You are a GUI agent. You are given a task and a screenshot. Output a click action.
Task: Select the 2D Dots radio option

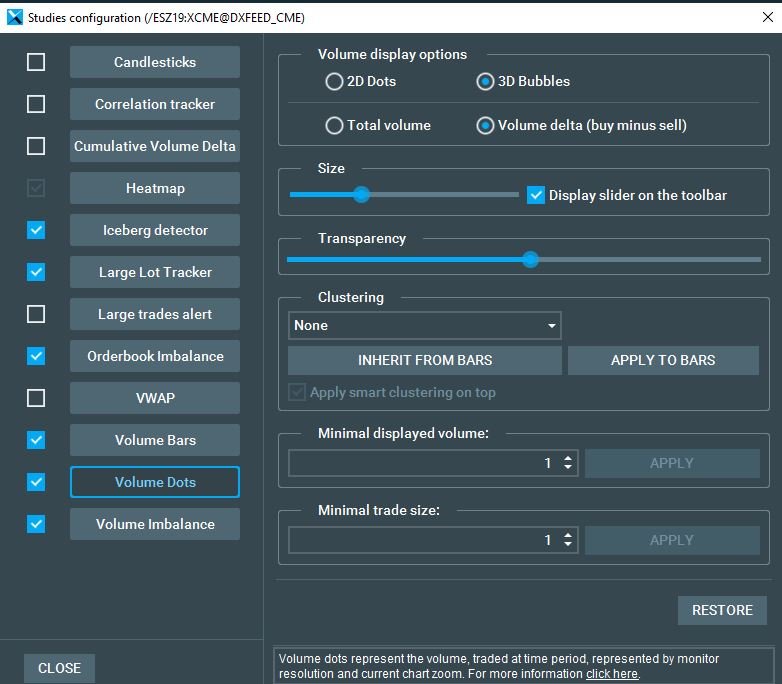coord(334,82)
